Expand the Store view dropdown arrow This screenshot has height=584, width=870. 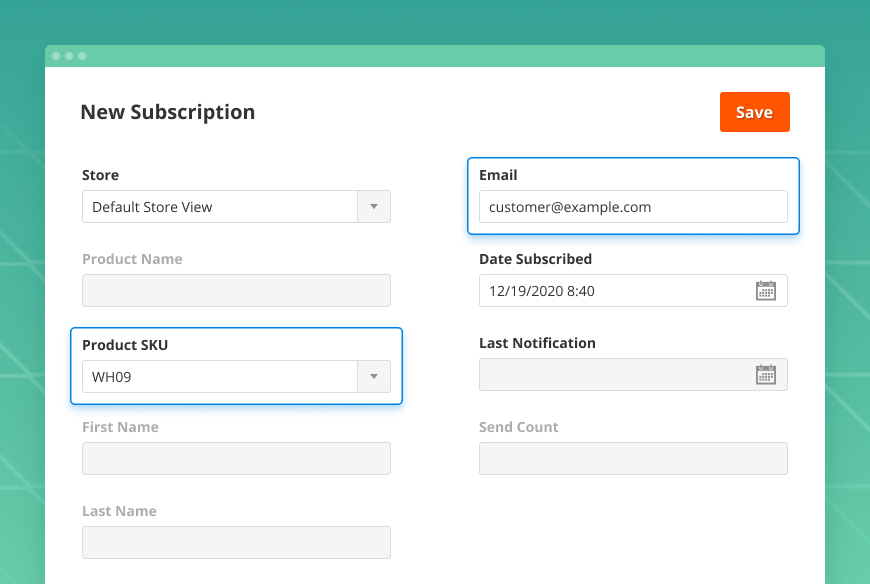pyautogui.click(x=374, y=206)
